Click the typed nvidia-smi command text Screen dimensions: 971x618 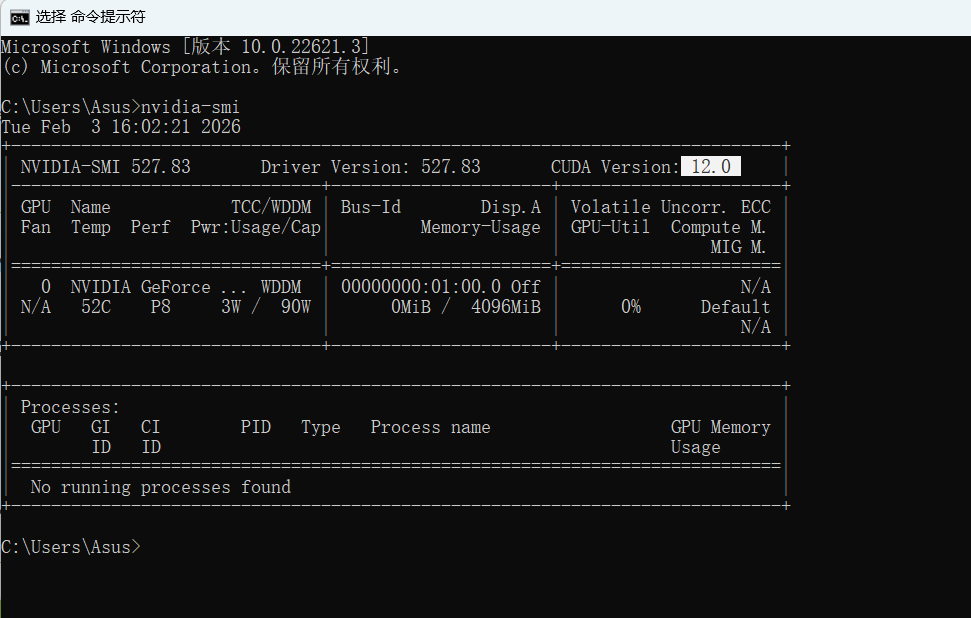[x=190, y=107]
